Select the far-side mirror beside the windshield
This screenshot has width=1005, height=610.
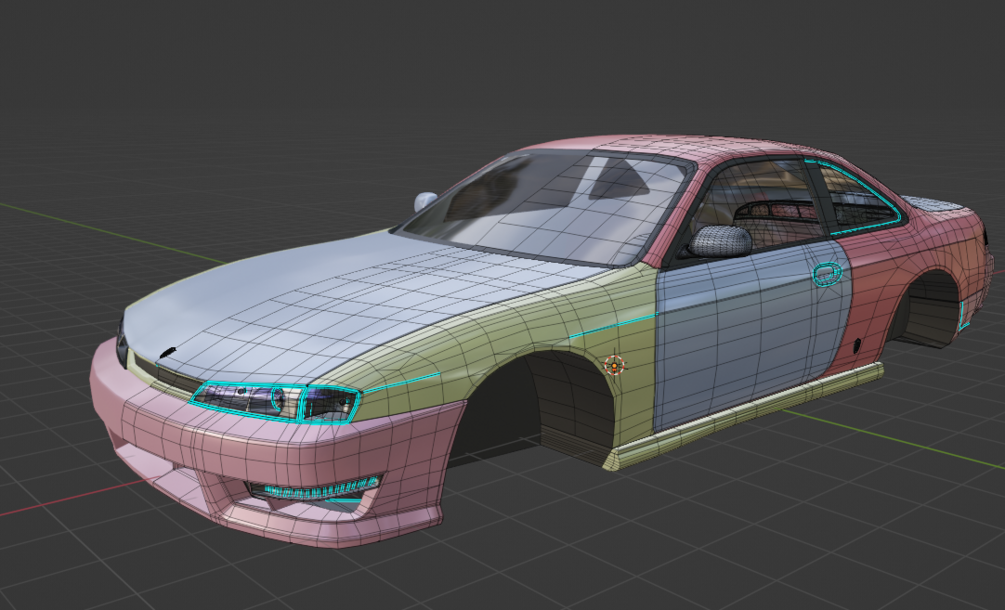(x=425, y=201)
